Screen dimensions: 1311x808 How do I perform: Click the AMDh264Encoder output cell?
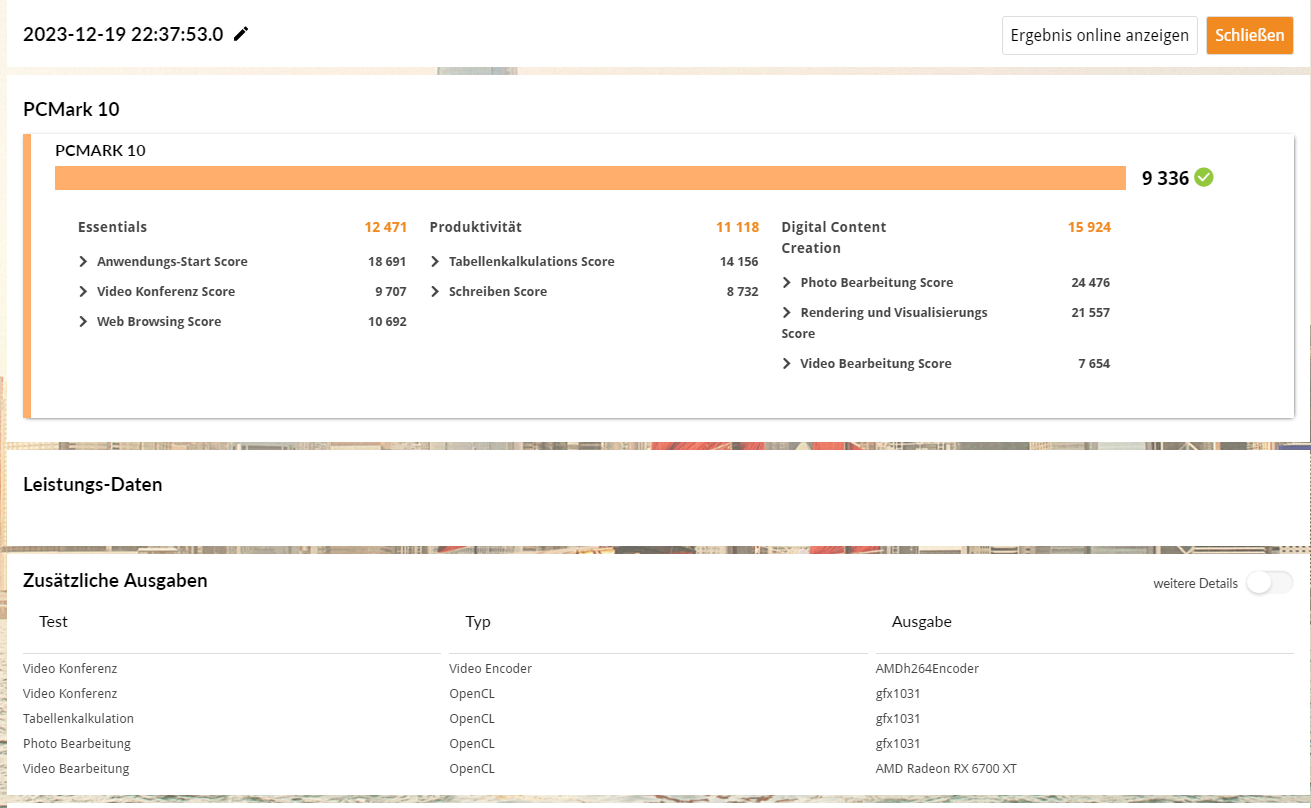coord(927,669)
